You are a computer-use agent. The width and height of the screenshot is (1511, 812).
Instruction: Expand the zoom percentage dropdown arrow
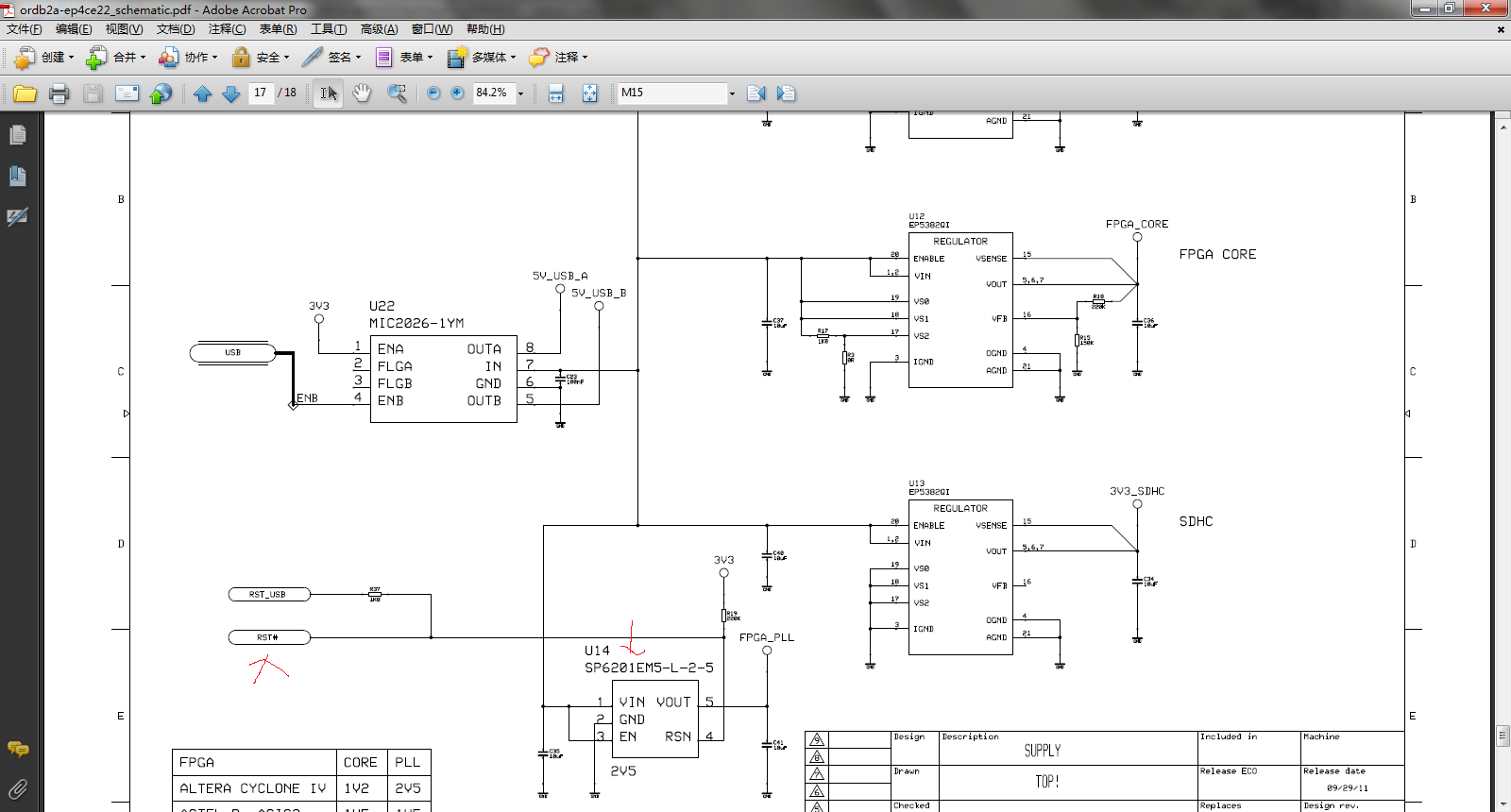[520, 93]
